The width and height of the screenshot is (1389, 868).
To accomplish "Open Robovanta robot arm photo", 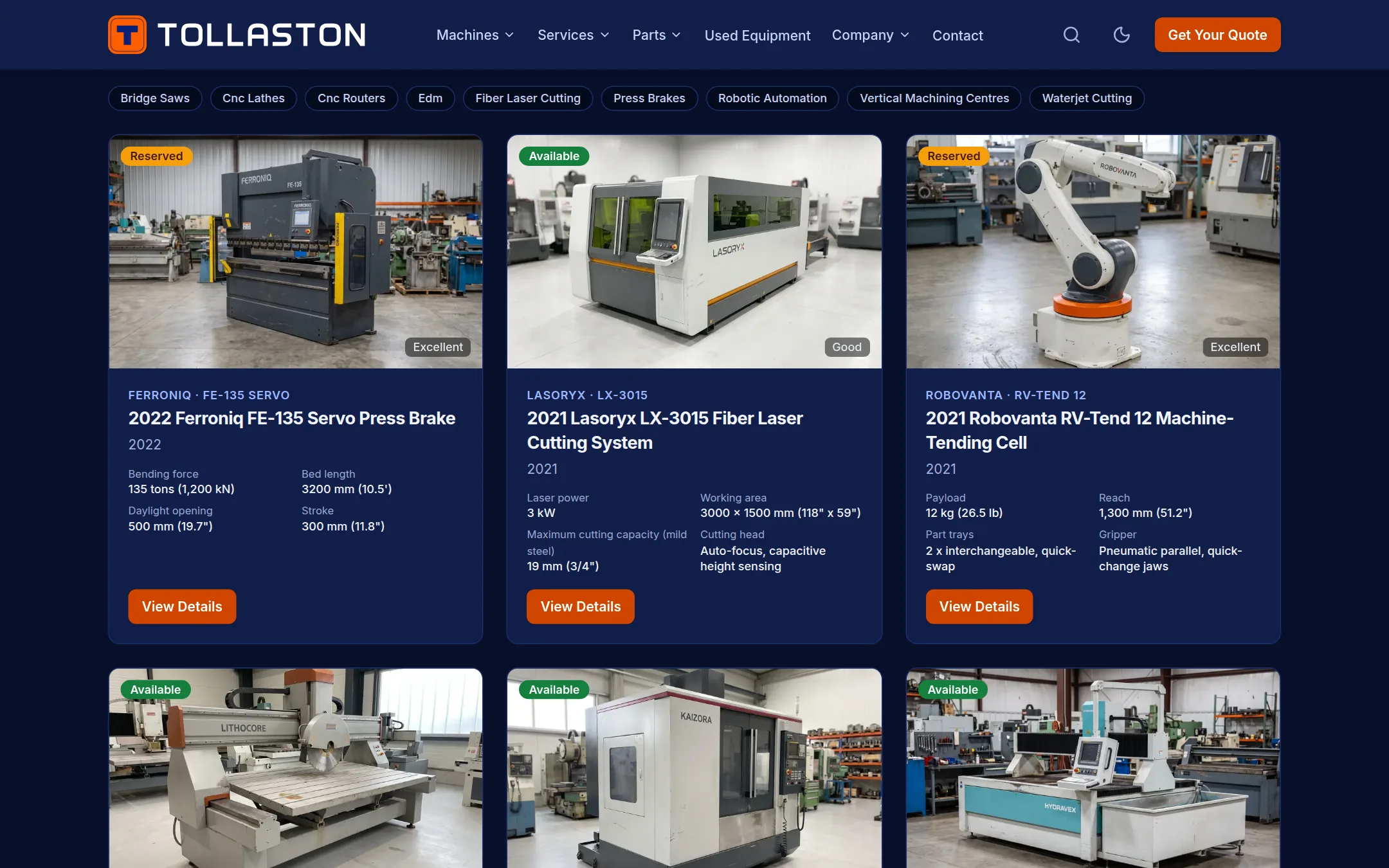I will [1093, 251].
